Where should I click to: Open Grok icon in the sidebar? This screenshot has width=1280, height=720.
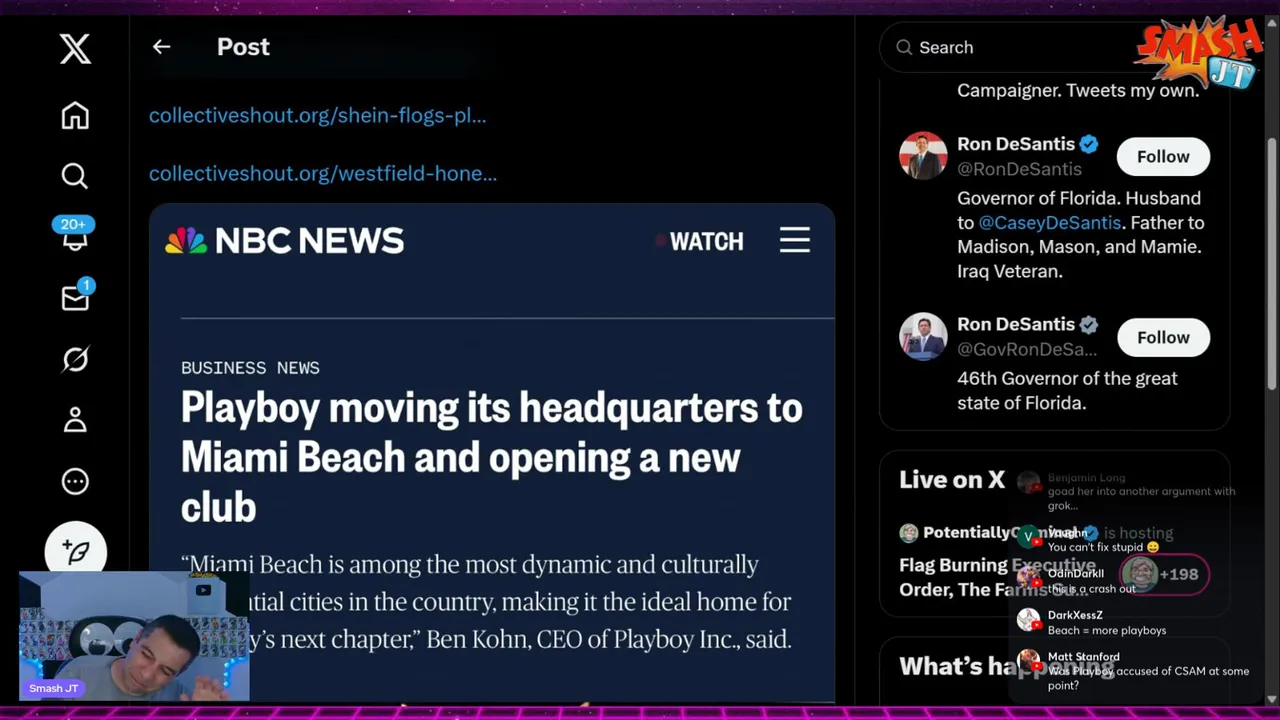point(75,359)
